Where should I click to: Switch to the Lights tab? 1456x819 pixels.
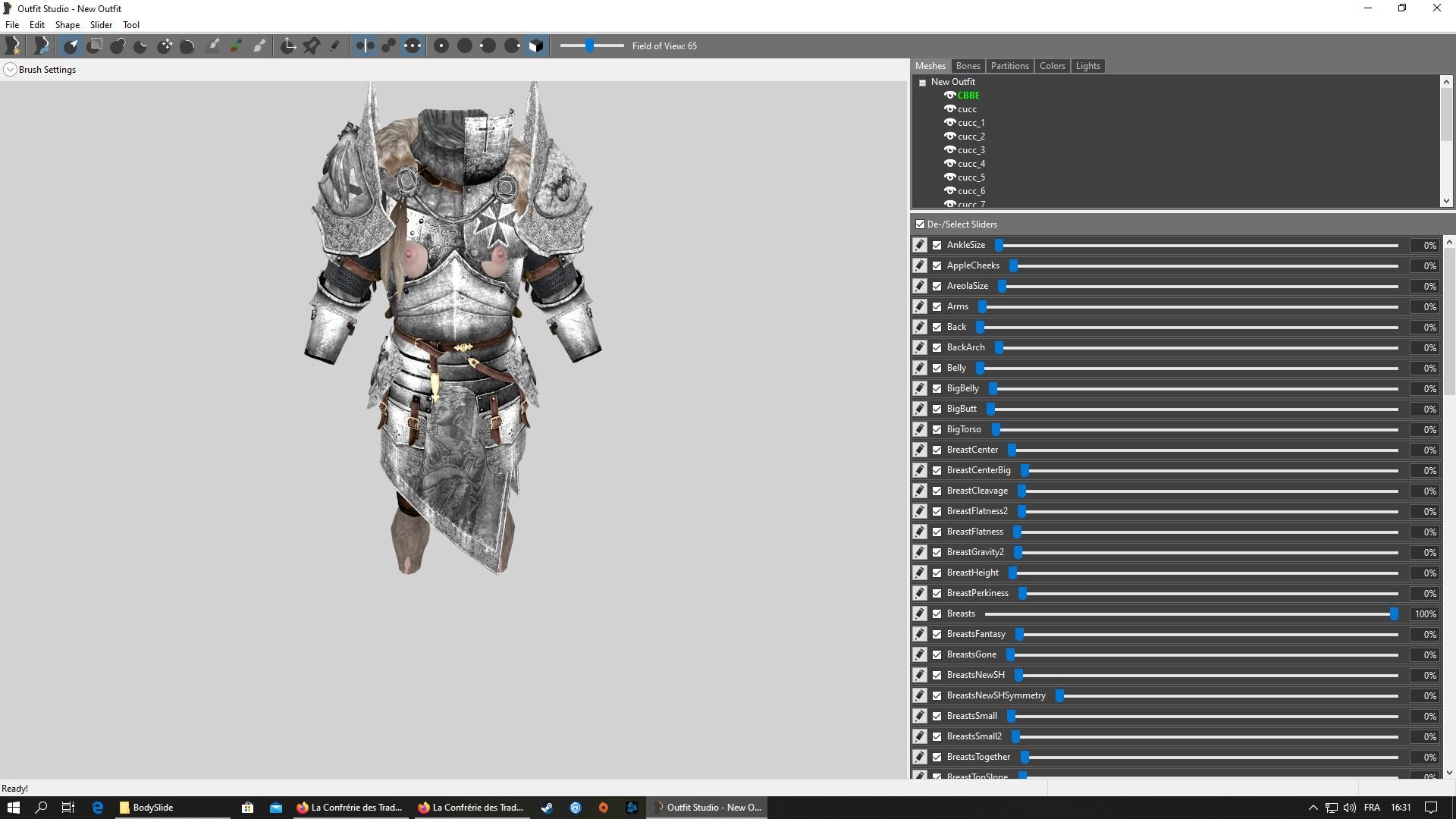coord(1087,66)
